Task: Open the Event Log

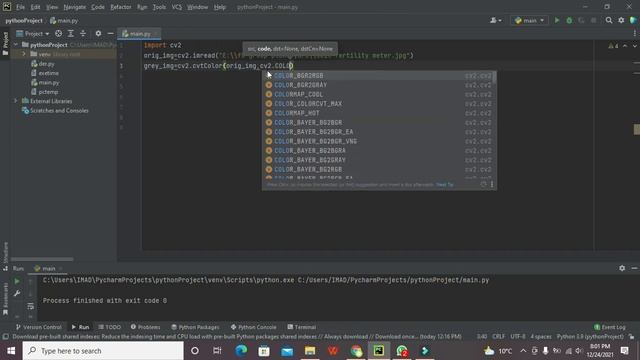Action: coord(610,327)
